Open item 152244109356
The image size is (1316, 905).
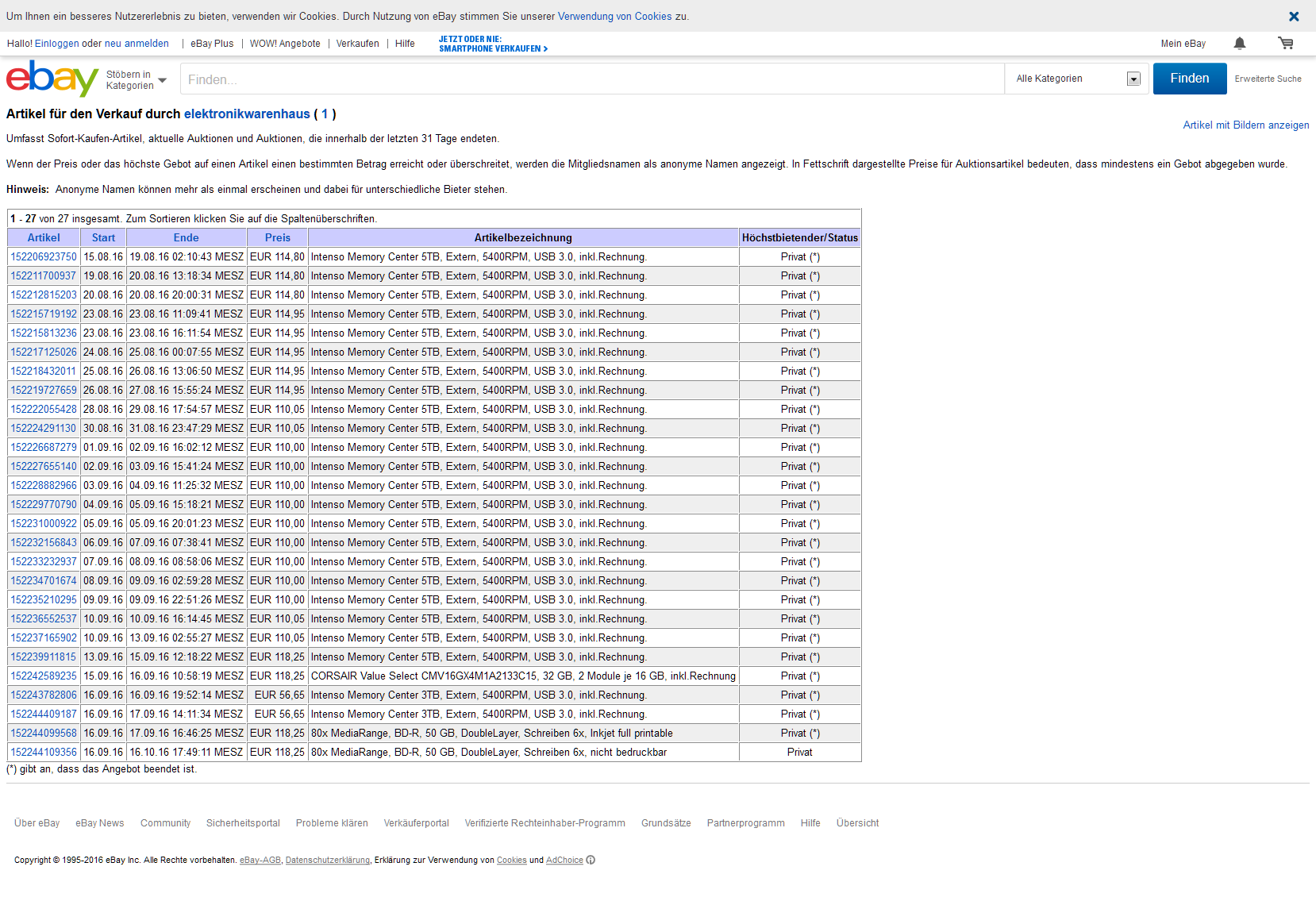coord(44,753)
